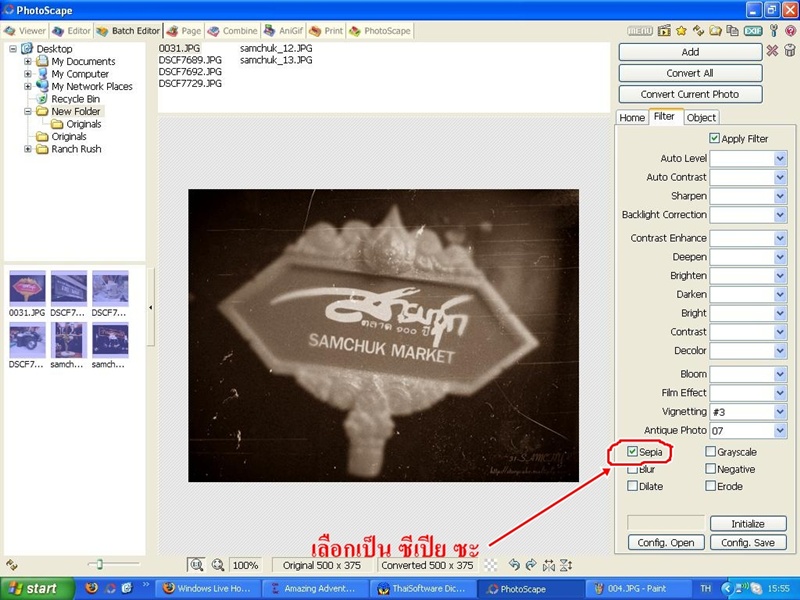Viewport: 800px width, 600px height.
Task: Remove selected photo with pink X icon
Action: pyautogui.click(x=772, y=51)
